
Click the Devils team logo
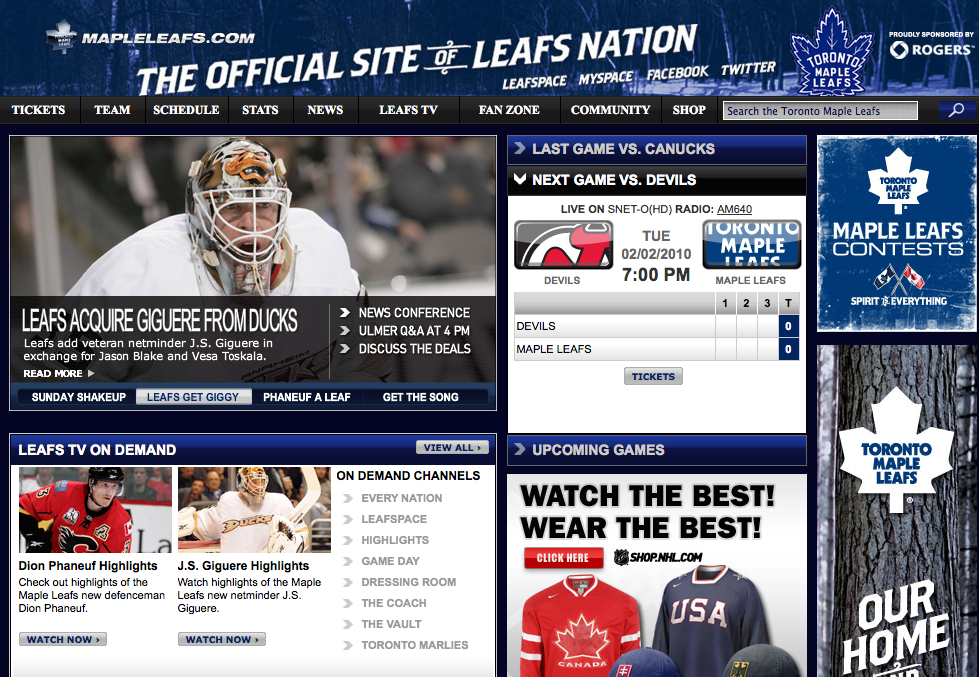(563, 245)
